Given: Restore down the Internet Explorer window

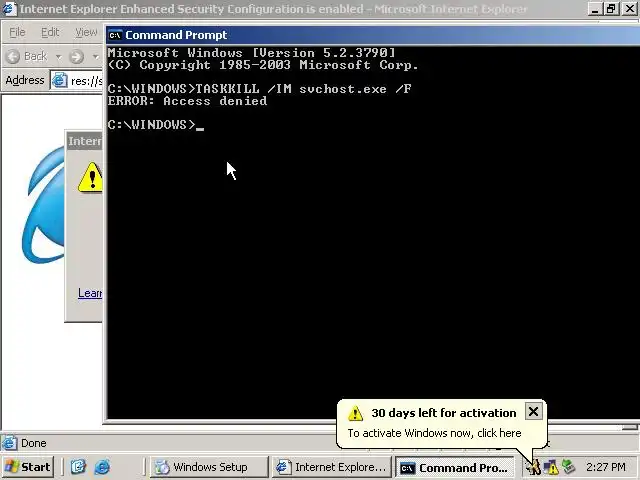Looking at the screenshot, I should point(611,9).
